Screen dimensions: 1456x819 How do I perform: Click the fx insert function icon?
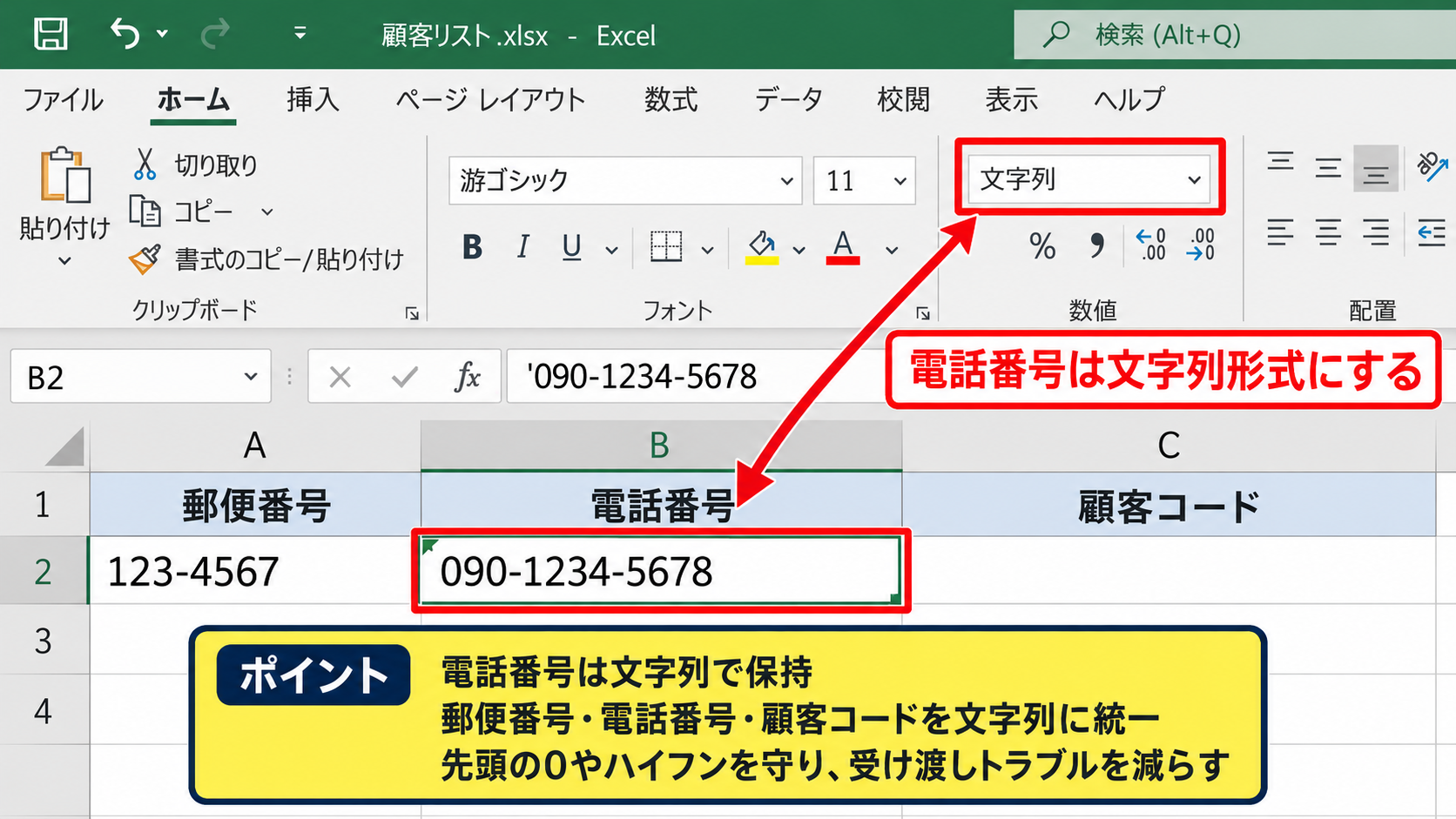(468, 377)
